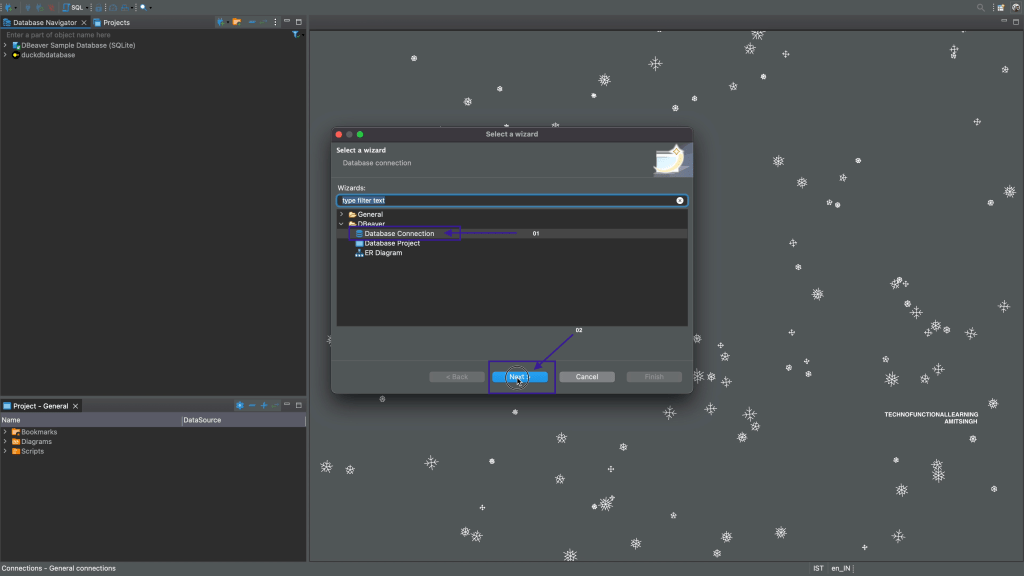Image resolution: width=1024 pixels, height=576 pixels.
Task: Click the new folder icon in Database Navigator
Action: click(x=237, y=22)
